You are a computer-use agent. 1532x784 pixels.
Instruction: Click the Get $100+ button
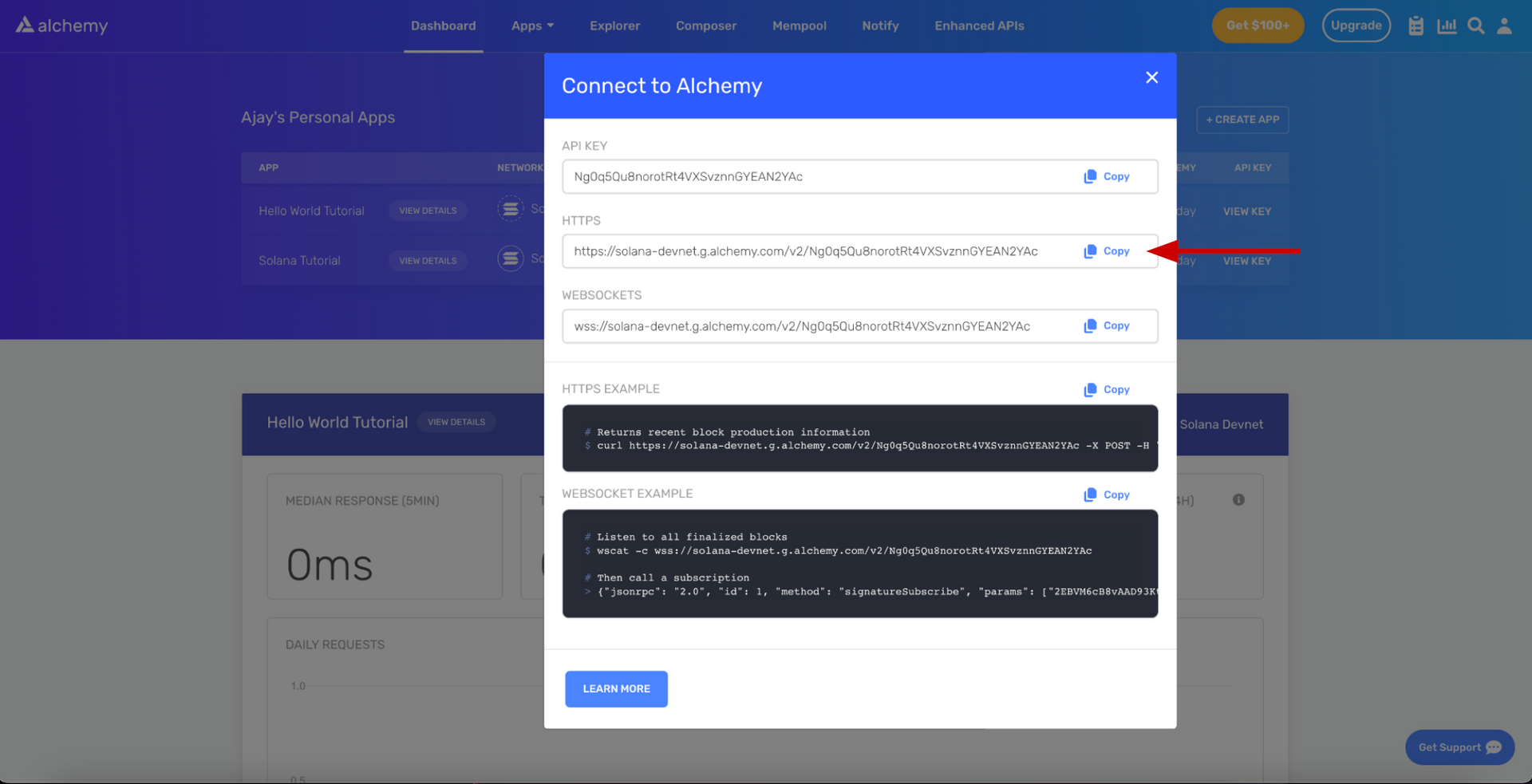click(1258, 26)
